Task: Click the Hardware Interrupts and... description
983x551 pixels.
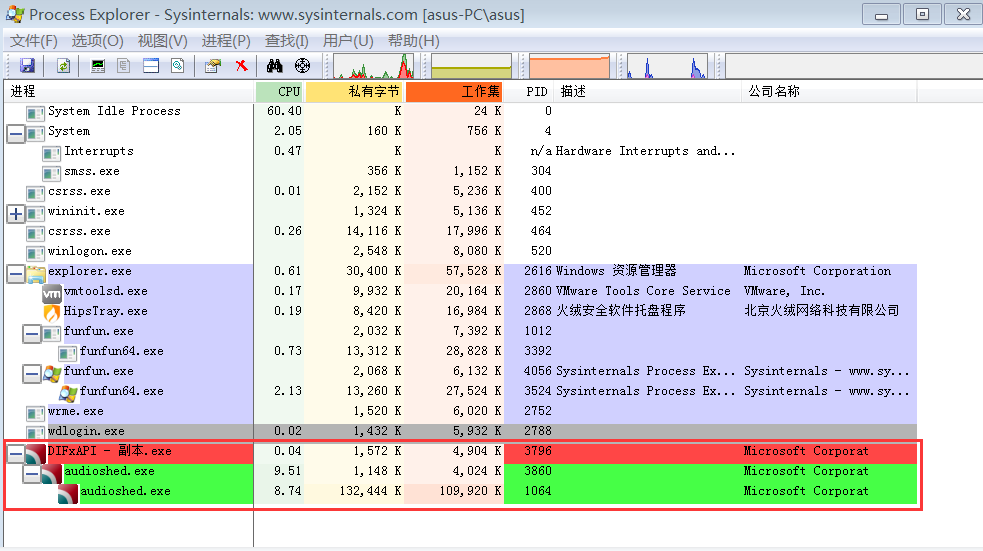Action: click(x=645, y=151)
